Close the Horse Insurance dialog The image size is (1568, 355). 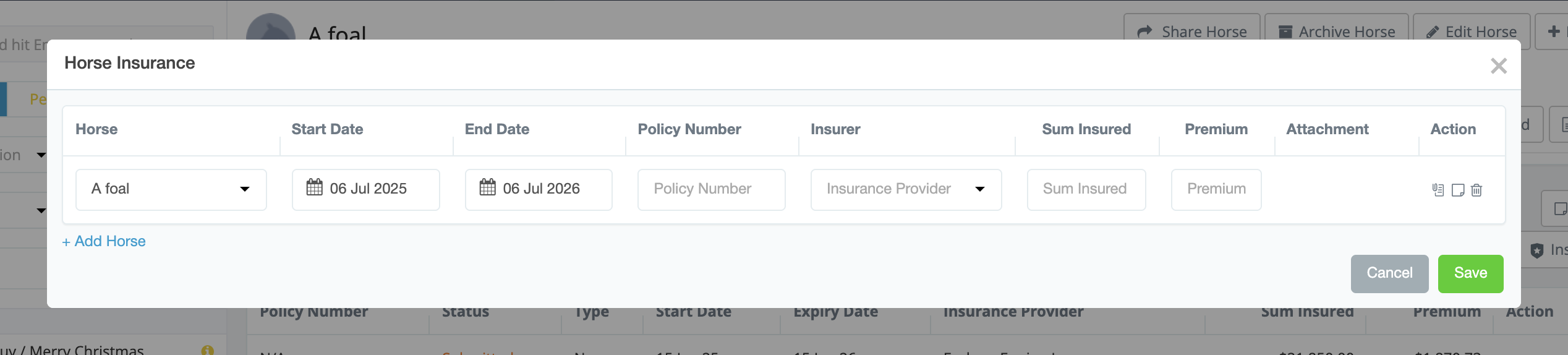click(1498, 66)
